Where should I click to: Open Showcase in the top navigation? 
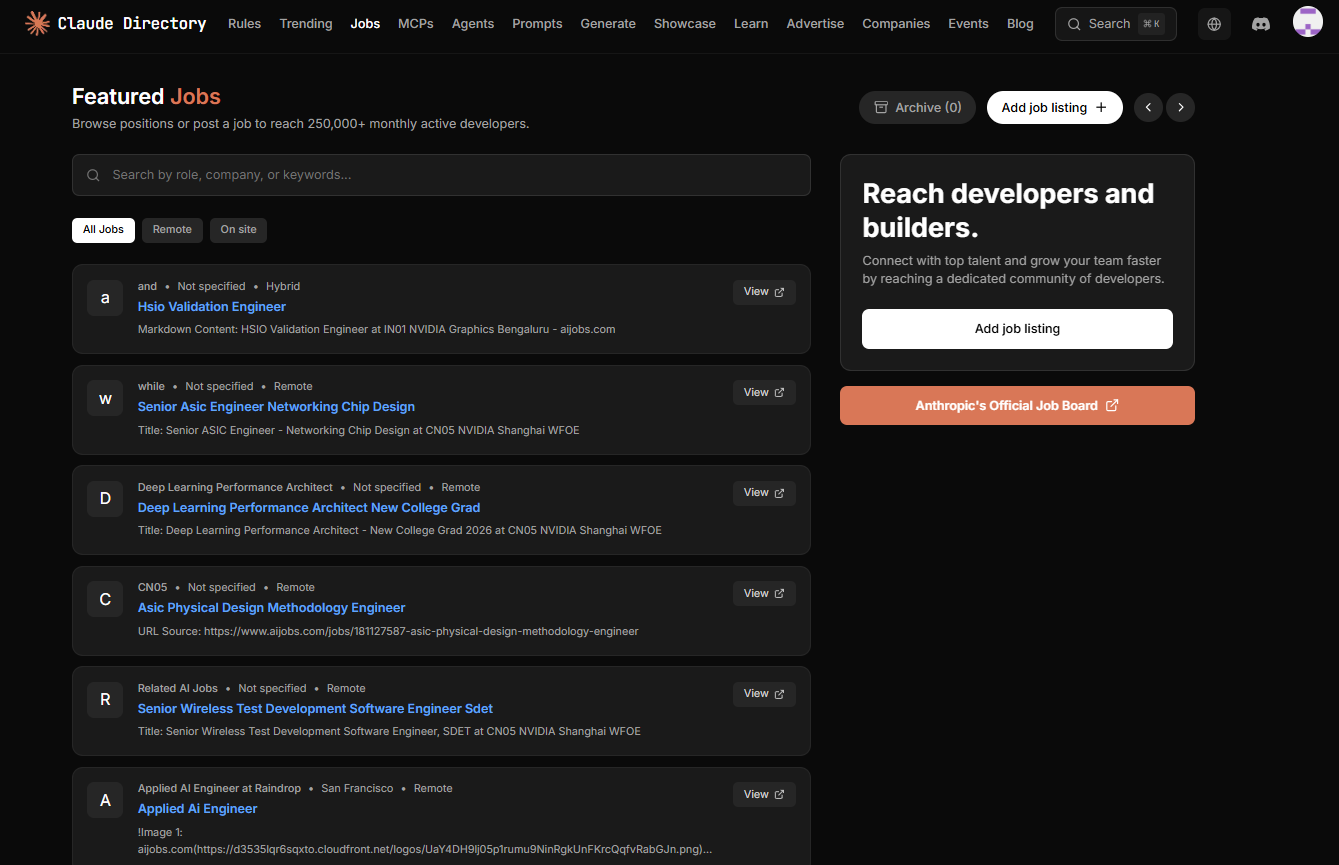tap(685, 23)
